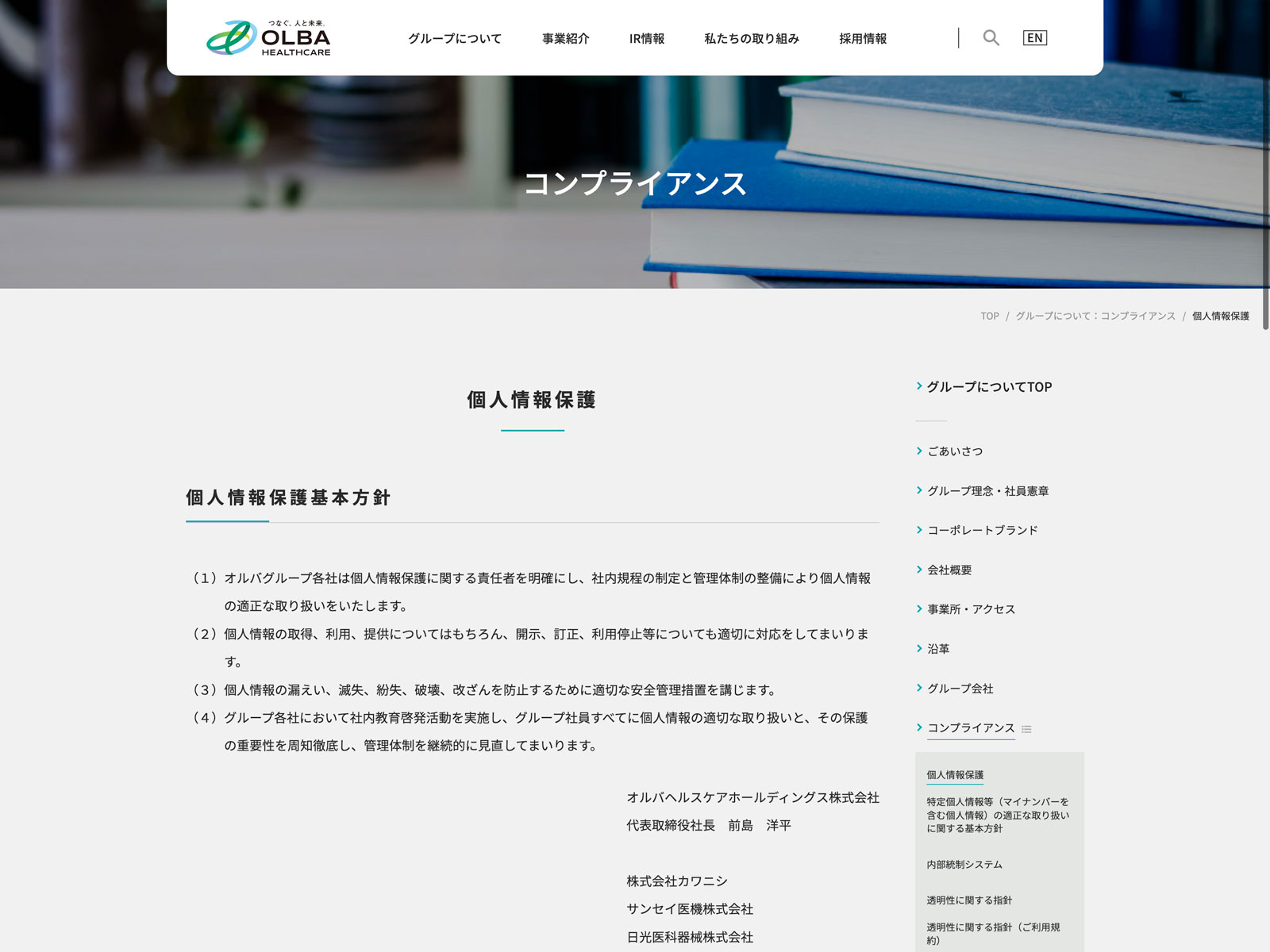Select IR情報 in the navigation bar

pyautogui.click(x=646, y=38)
